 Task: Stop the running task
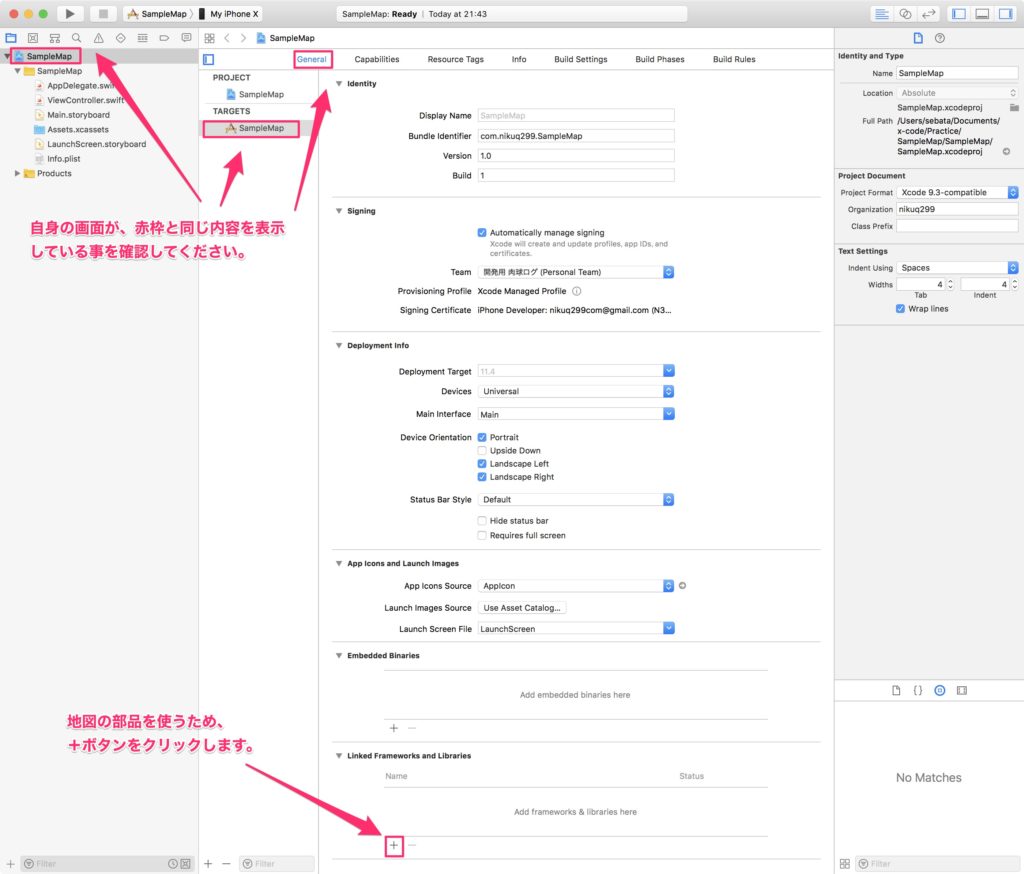(x=103, y=14)
